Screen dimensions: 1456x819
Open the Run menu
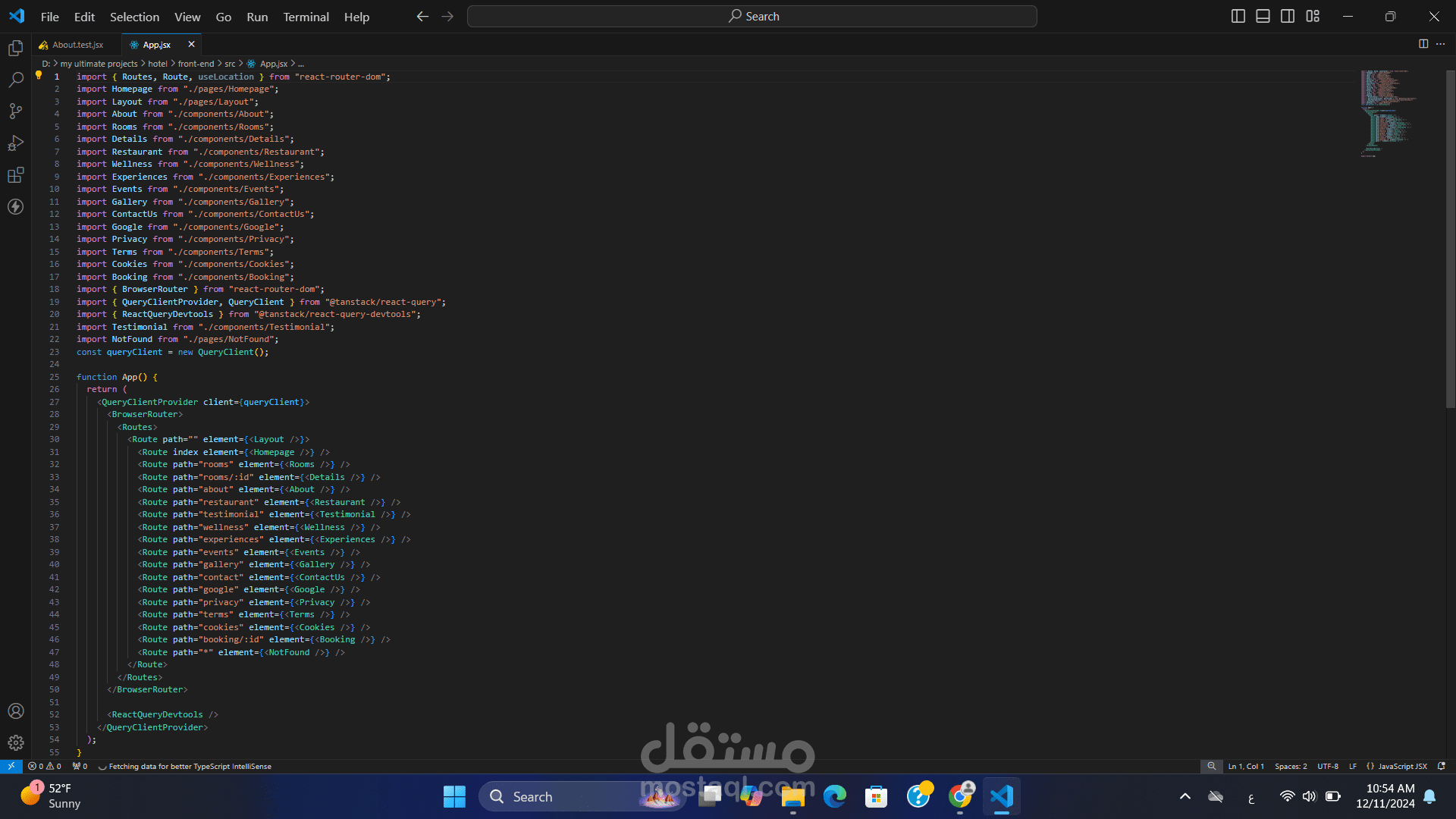pos(257,17)
